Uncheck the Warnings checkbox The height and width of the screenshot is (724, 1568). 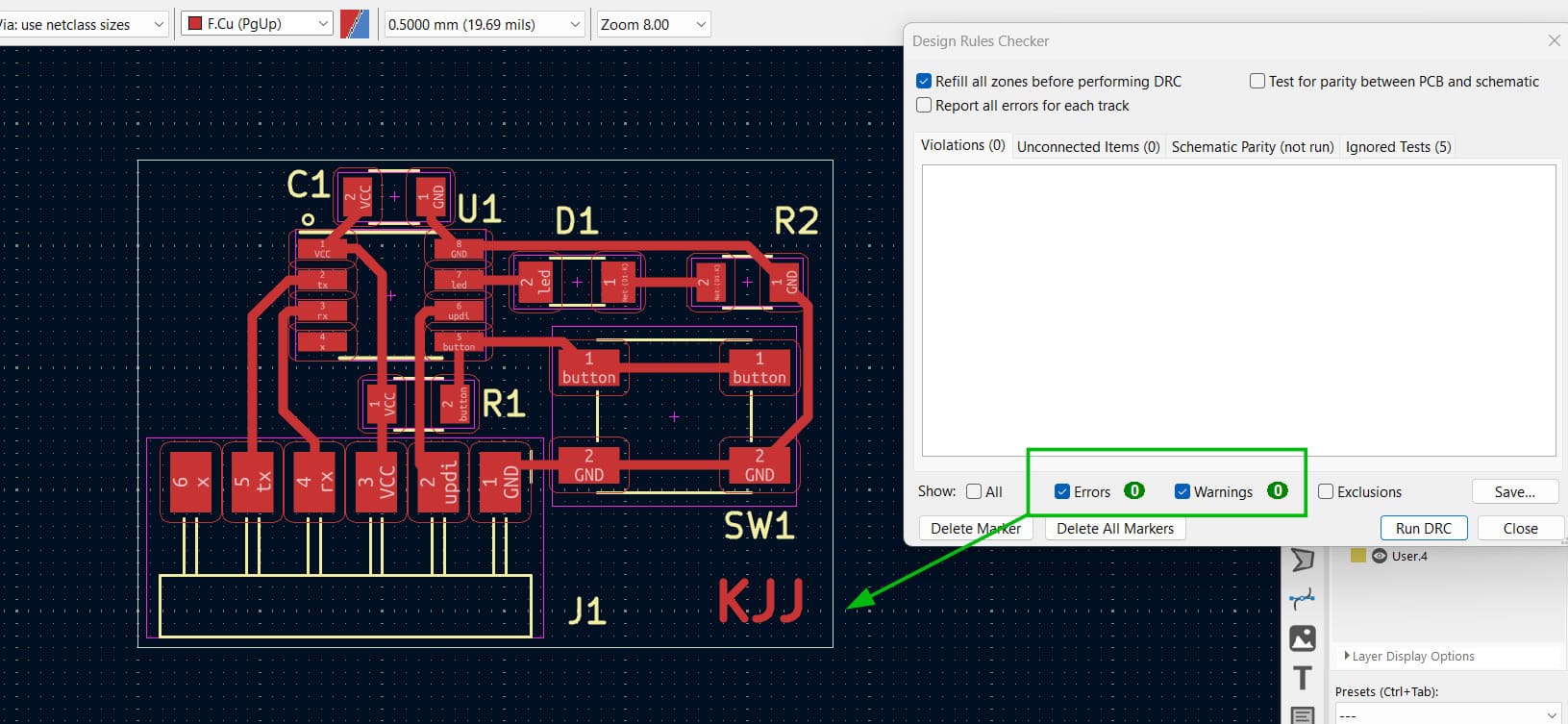(x=1182, y=491)
